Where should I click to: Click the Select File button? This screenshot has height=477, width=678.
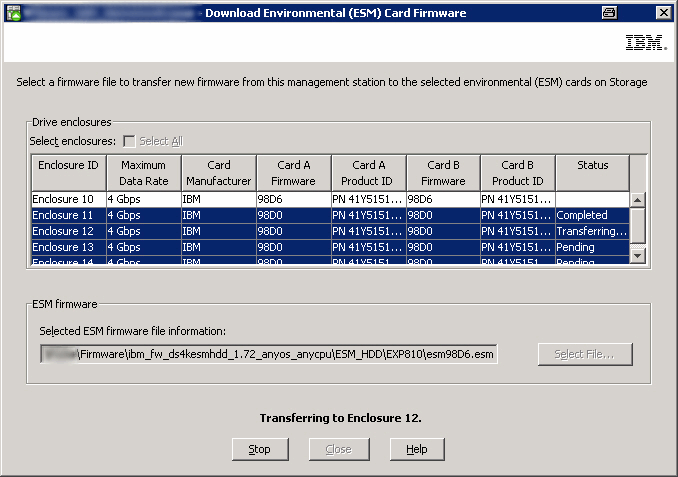[585, 354]
